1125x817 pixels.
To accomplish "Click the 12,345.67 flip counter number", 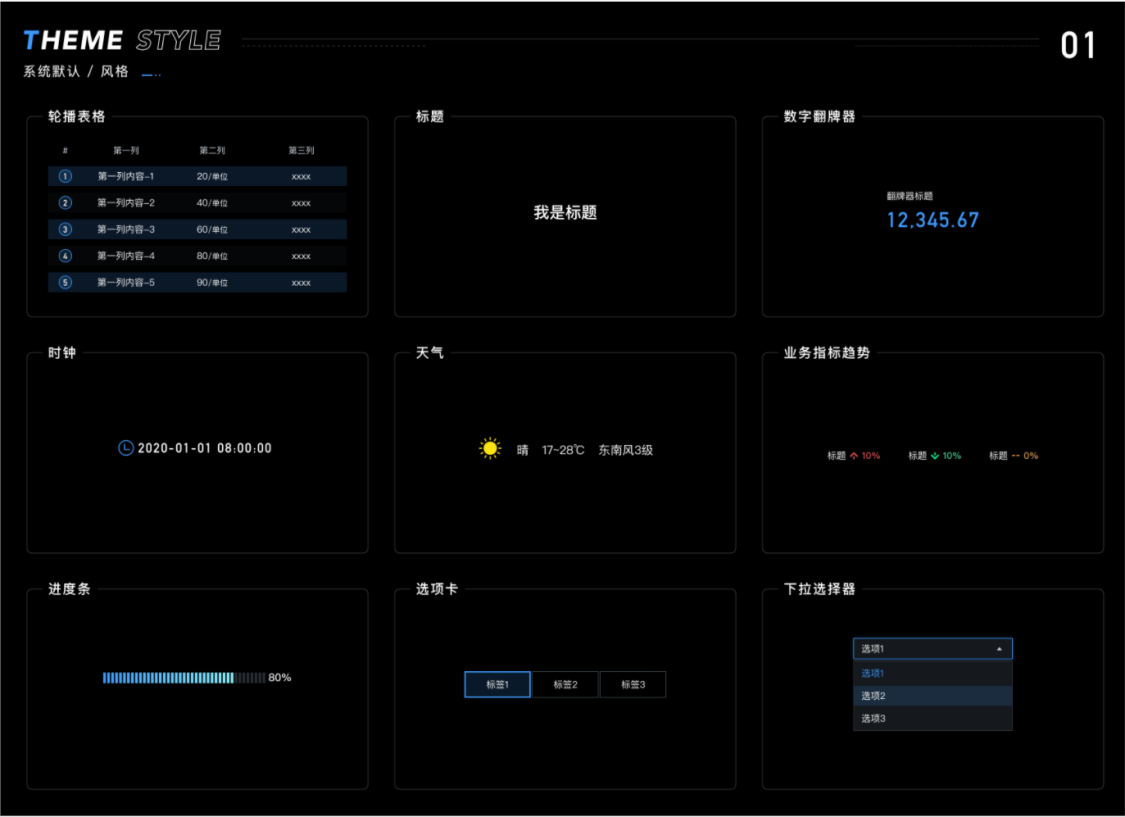I will [932, 220].
